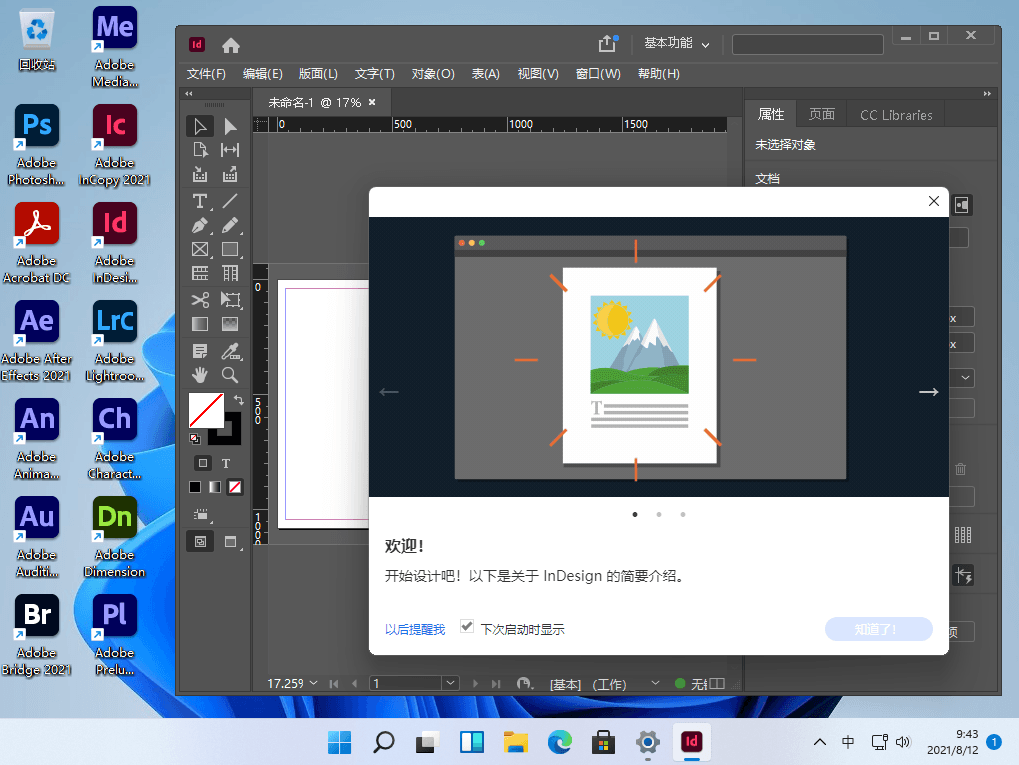Toggle Normal view mode button
Viewport: 1019px width, 765px height.
(200, 541)
